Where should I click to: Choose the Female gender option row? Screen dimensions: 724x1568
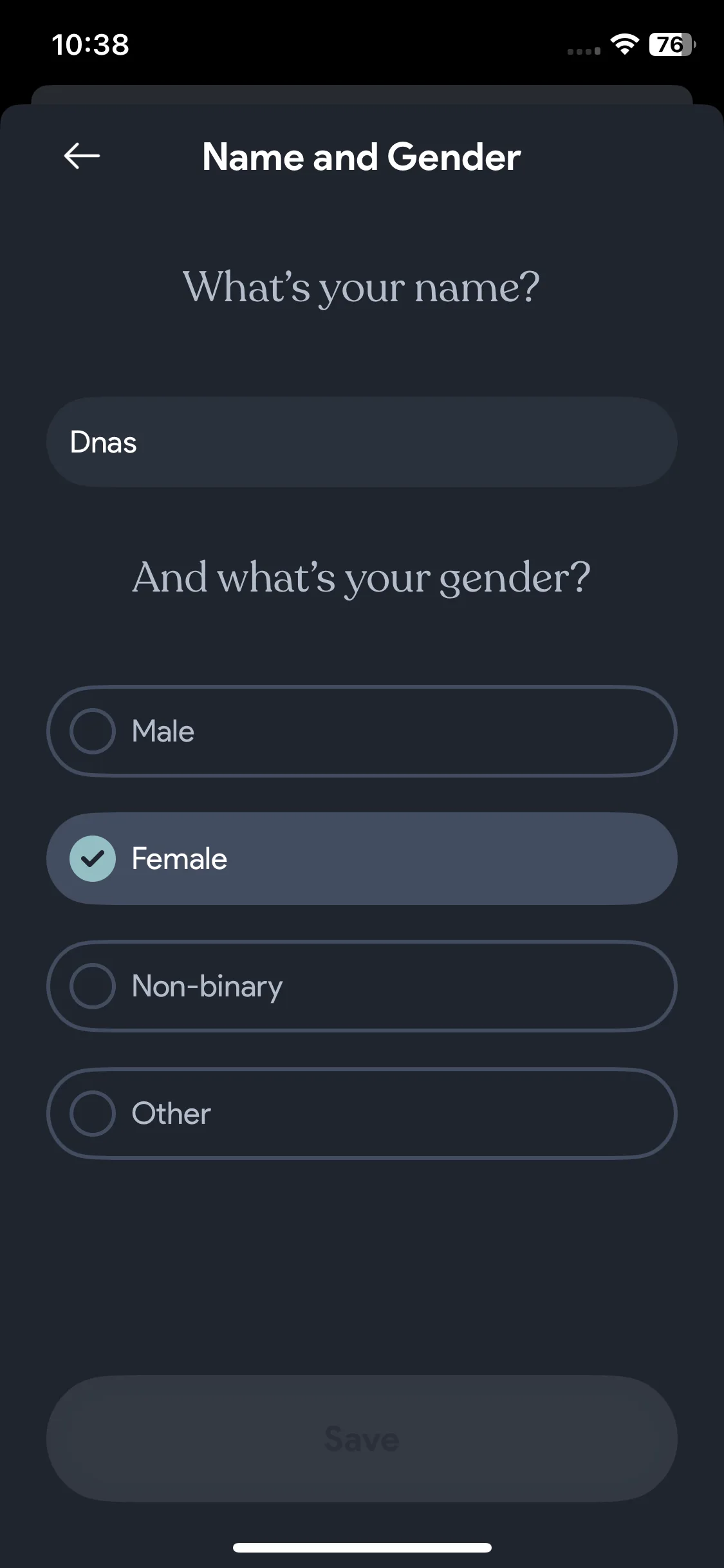coord(362,859)
